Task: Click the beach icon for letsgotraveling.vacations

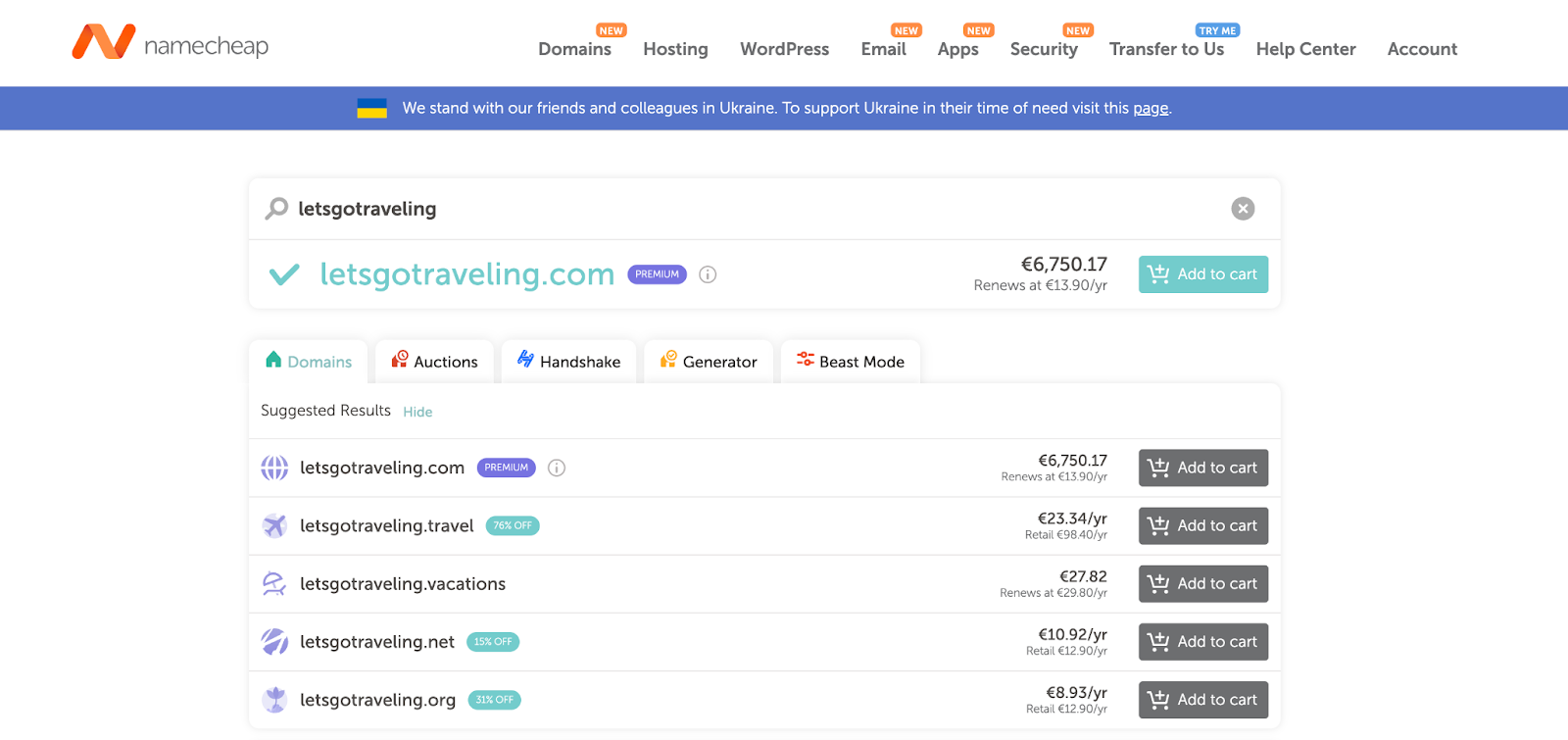Action: pos(274,584)
